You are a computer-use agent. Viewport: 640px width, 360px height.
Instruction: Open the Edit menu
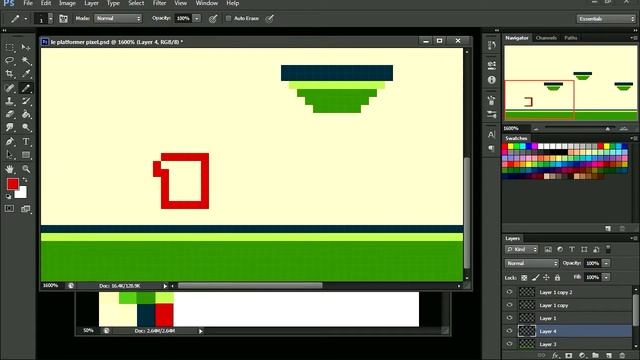(x=46, y=3)
